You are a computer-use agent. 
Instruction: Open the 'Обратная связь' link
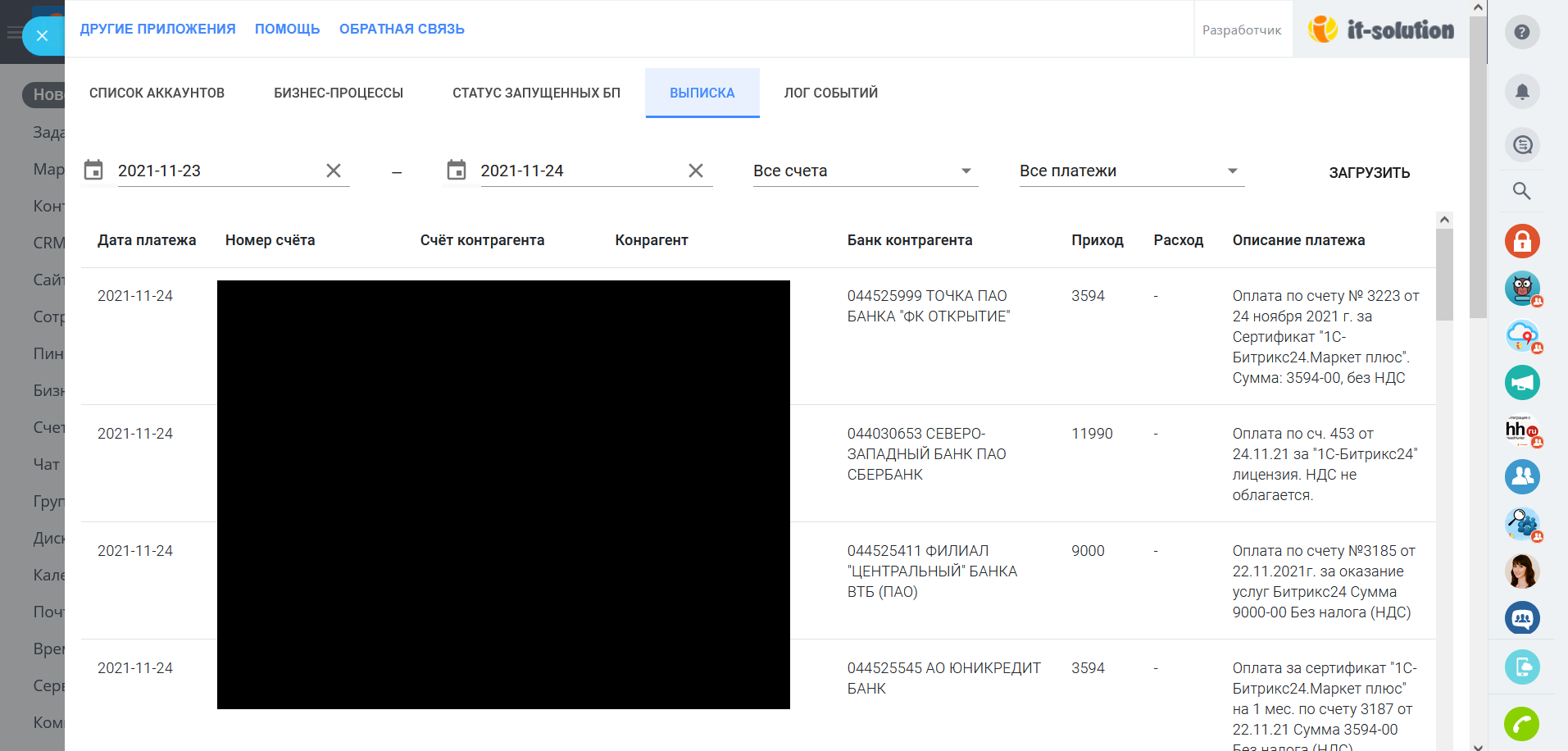pos(402,30)
